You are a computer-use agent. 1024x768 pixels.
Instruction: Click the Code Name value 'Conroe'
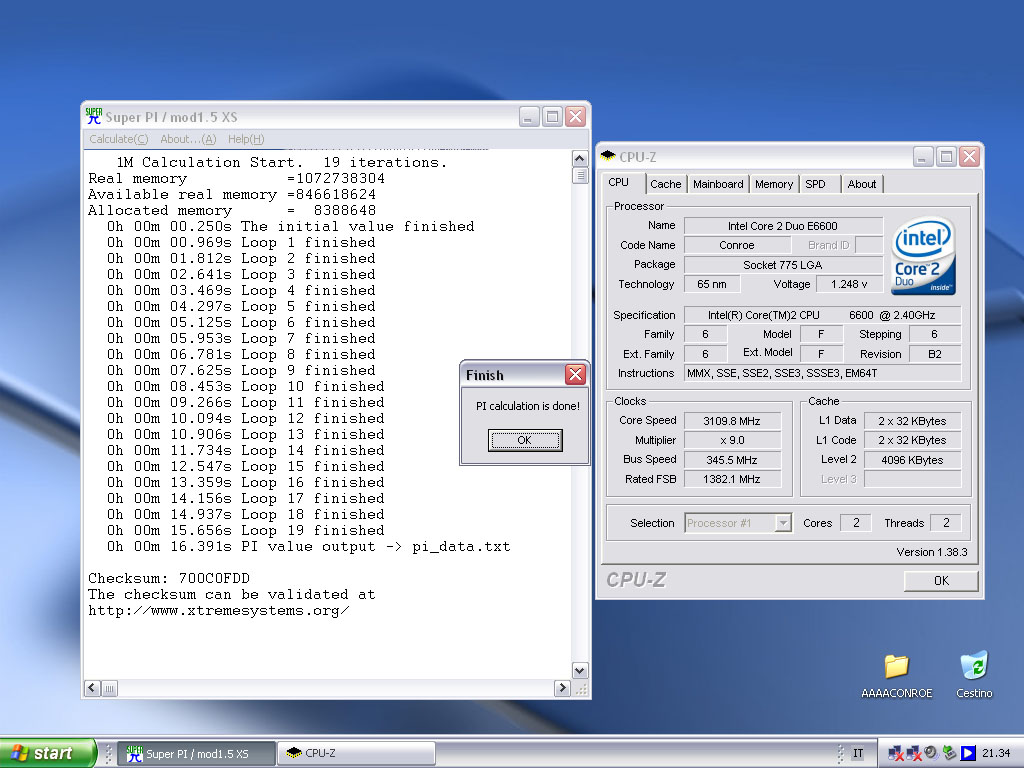click(737, 245)
